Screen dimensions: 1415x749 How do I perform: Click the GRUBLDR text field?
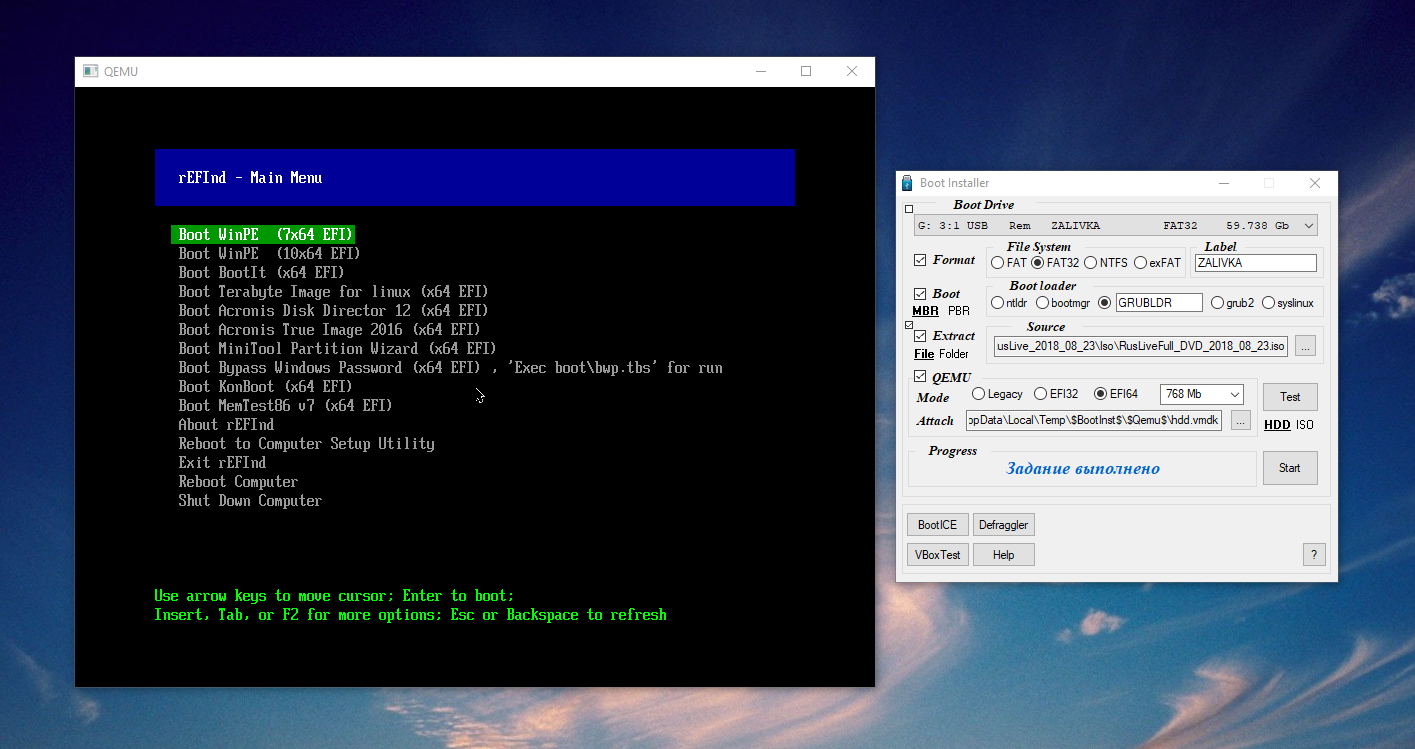point(1159,303)
